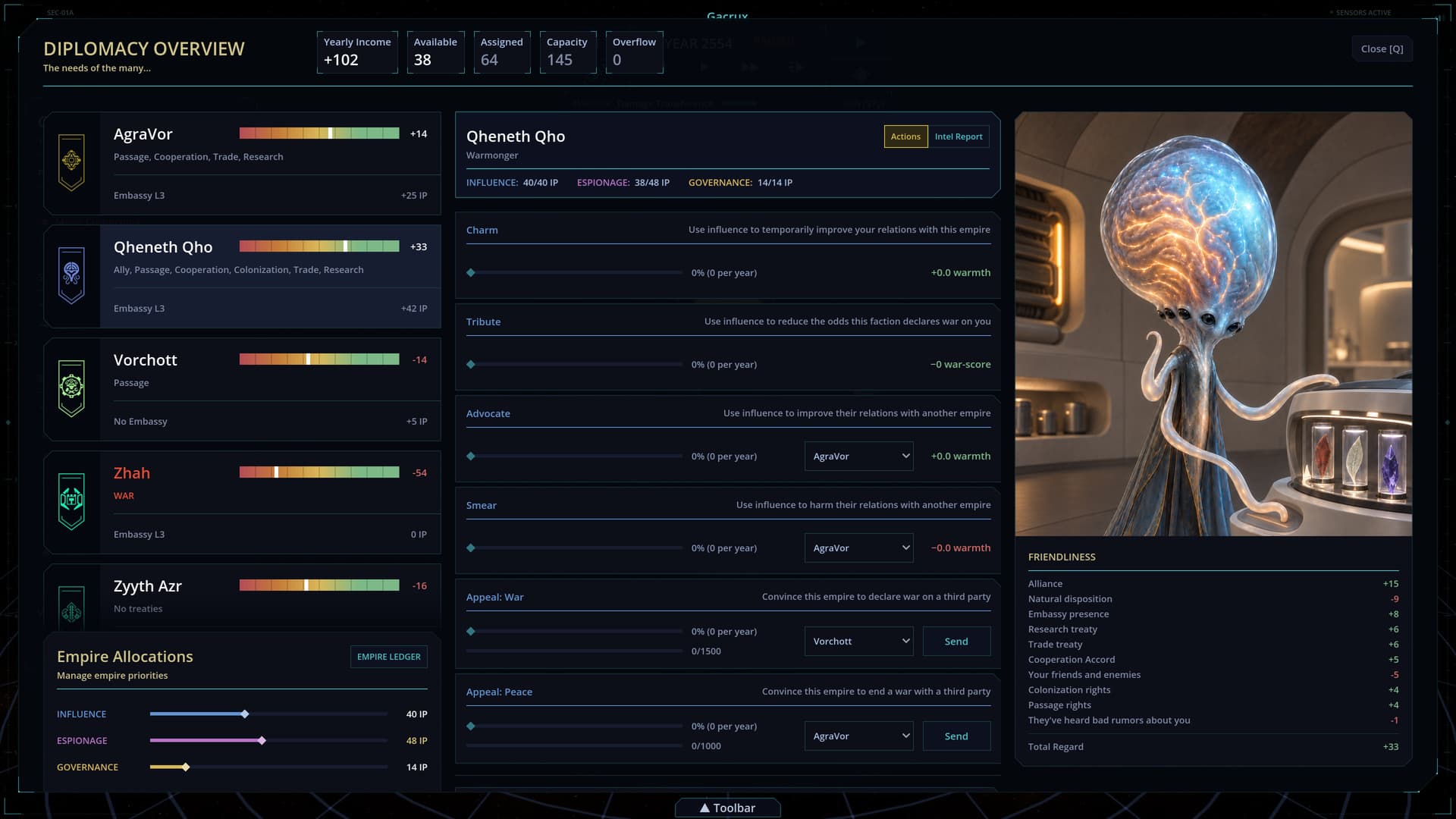Click the AgraVor relations bar
Image resolution: width=1456 pixels, height=819 pixels.
(319, 133)
